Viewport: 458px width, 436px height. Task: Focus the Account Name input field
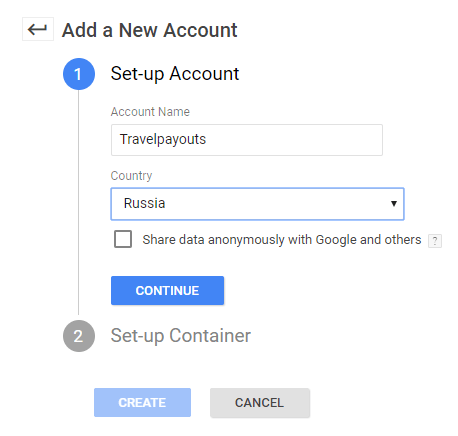(247, 140)
